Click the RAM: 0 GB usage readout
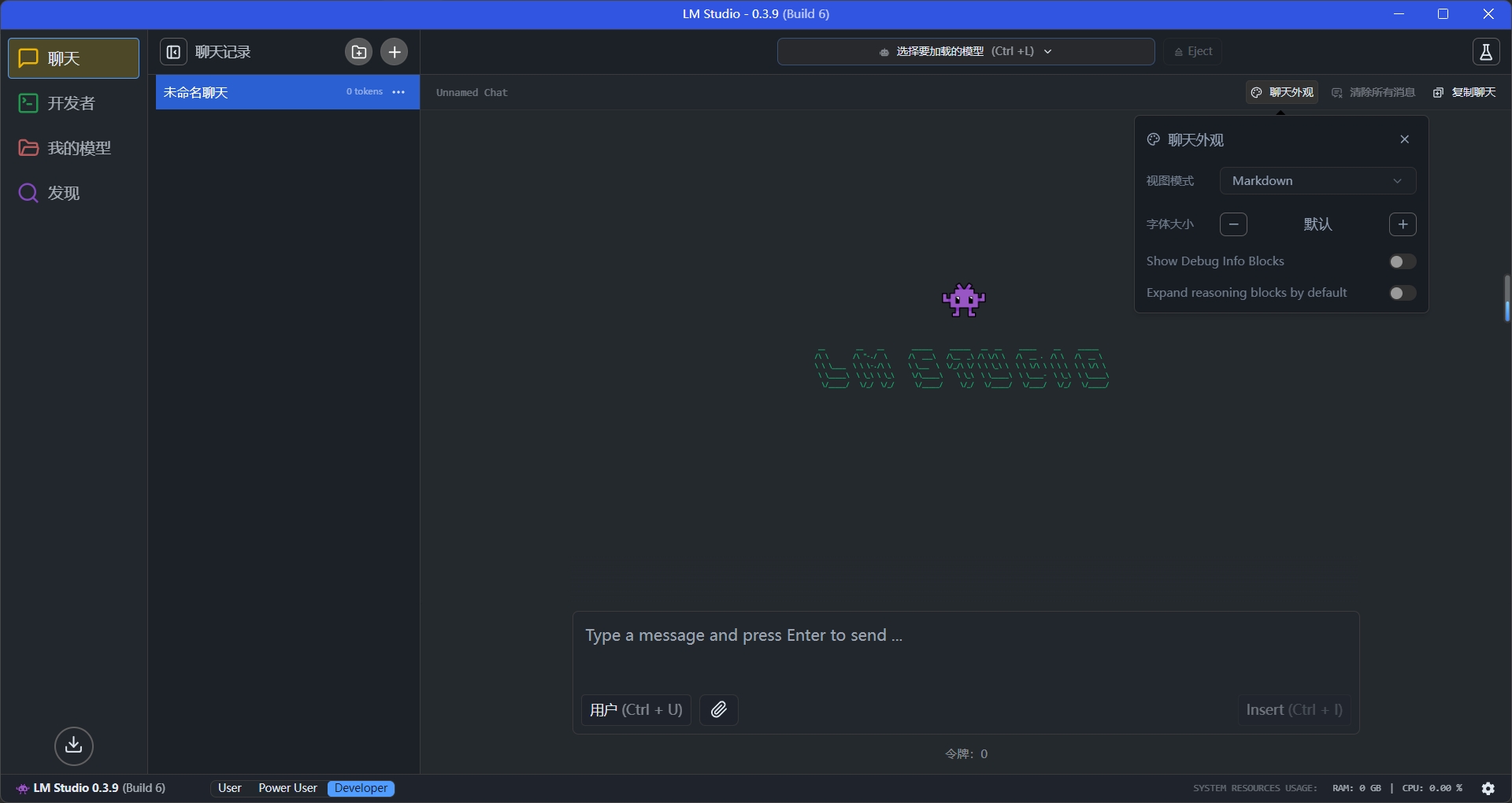Image resolution: width=1512 pixels, height=803 pixels. tap(1356, 788)
